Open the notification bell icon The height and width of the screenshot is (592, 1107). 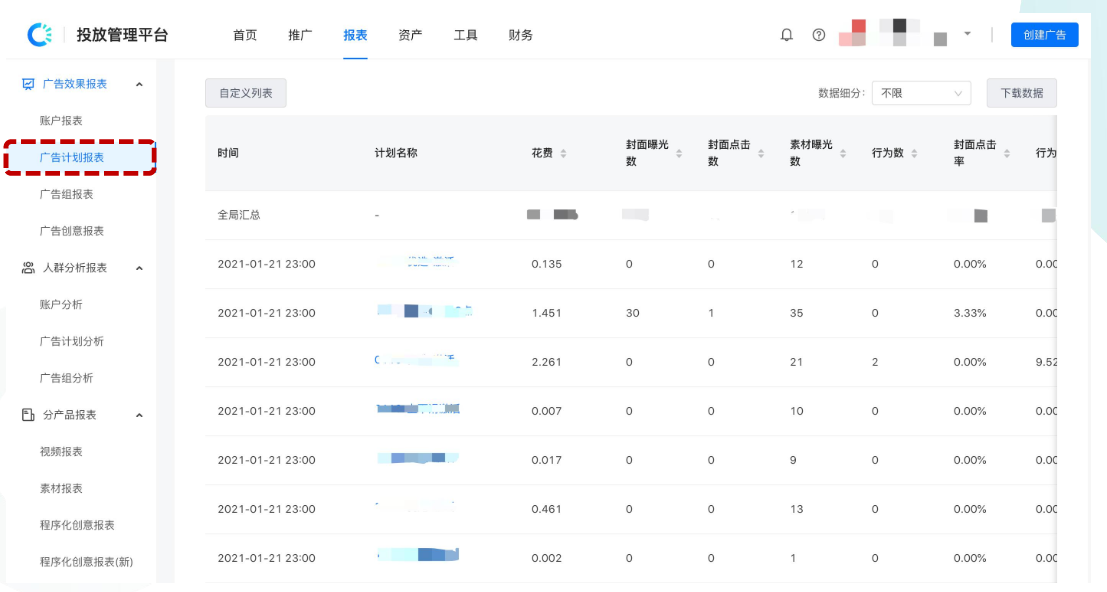point(786,33)
